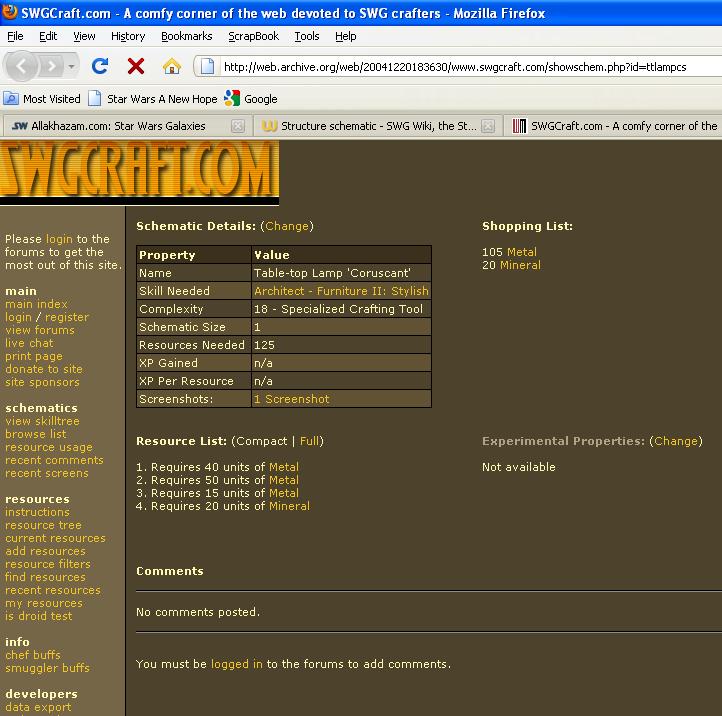Open the '1 Screenshot' link
This screenshot has width=722, height=716.
(x=291, y=399)
